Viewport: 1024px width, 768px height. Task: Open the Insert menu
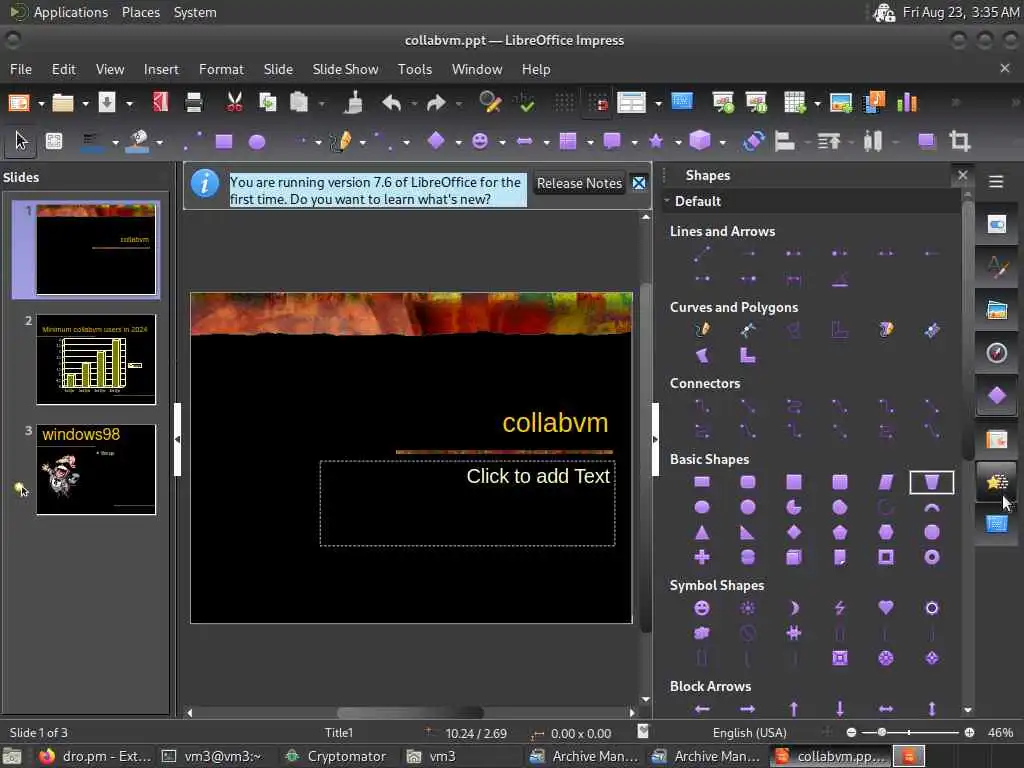(x=161, y=69)
